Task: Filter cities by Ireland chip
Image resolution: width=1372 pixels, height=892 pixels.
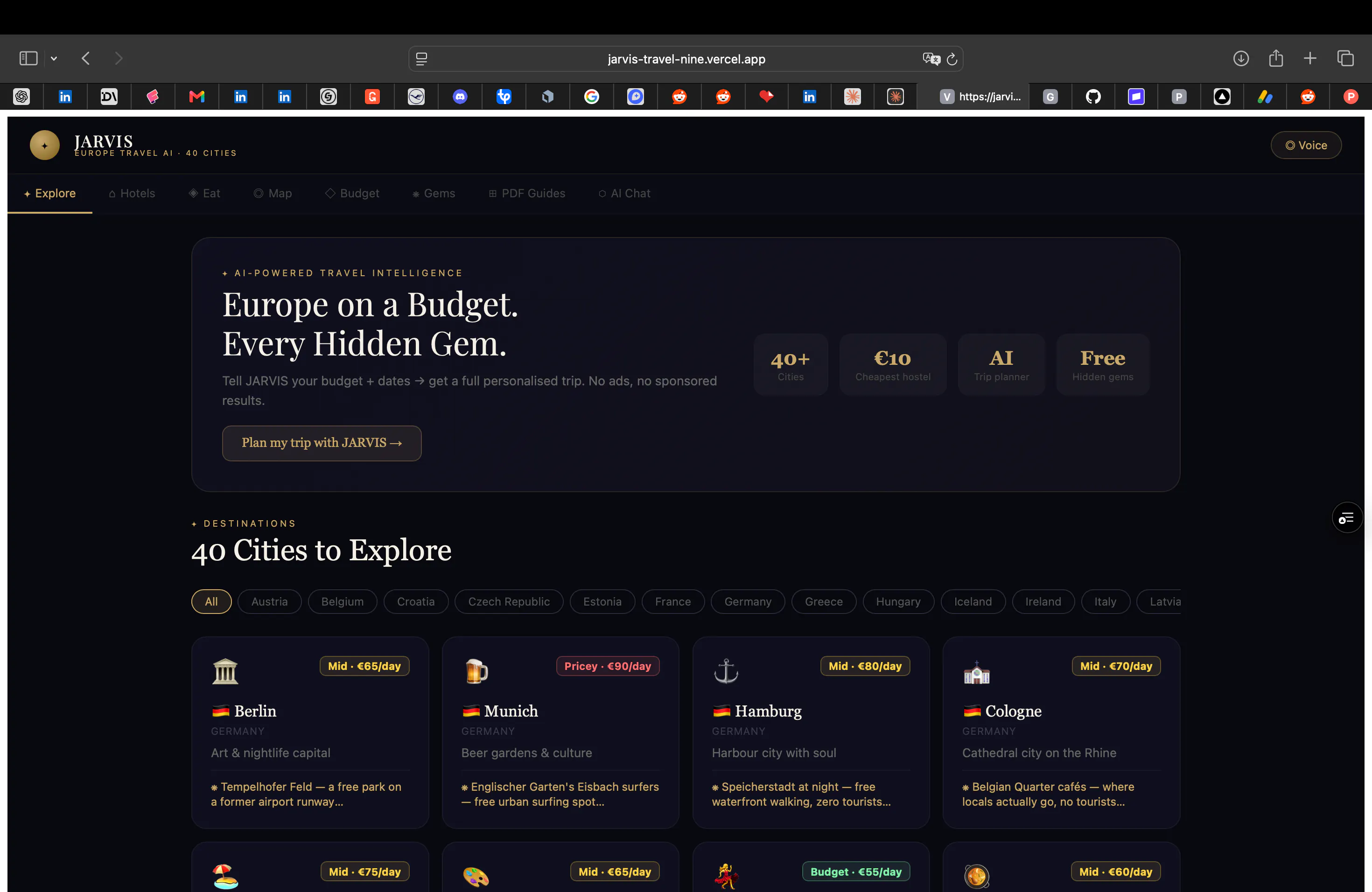Action: click(x=1043, y=601)
